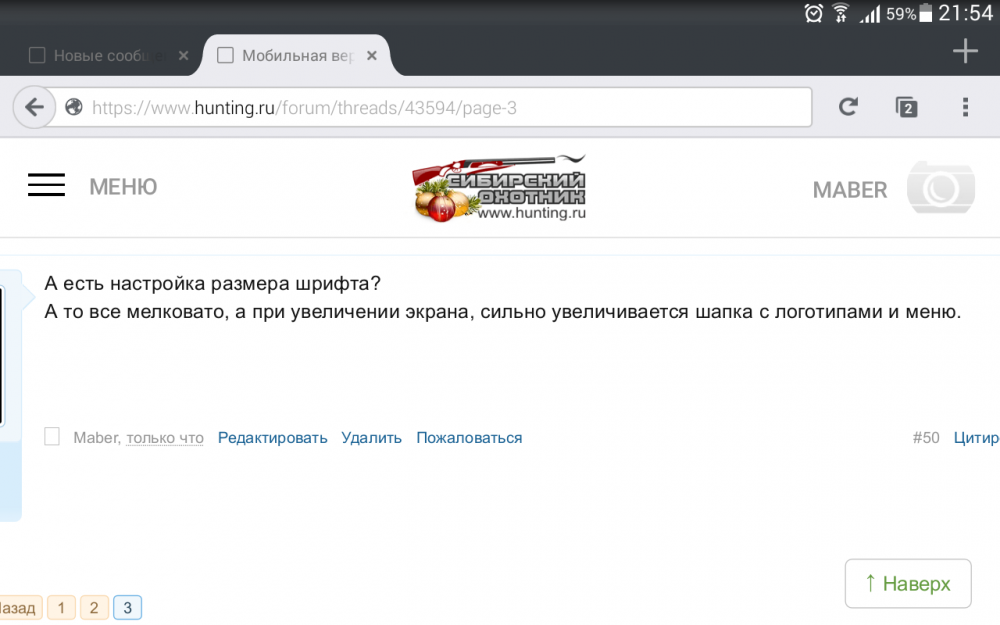Click the Удалить link on the post
Viewport: 1000px width, 625px height.
(371, 438)
